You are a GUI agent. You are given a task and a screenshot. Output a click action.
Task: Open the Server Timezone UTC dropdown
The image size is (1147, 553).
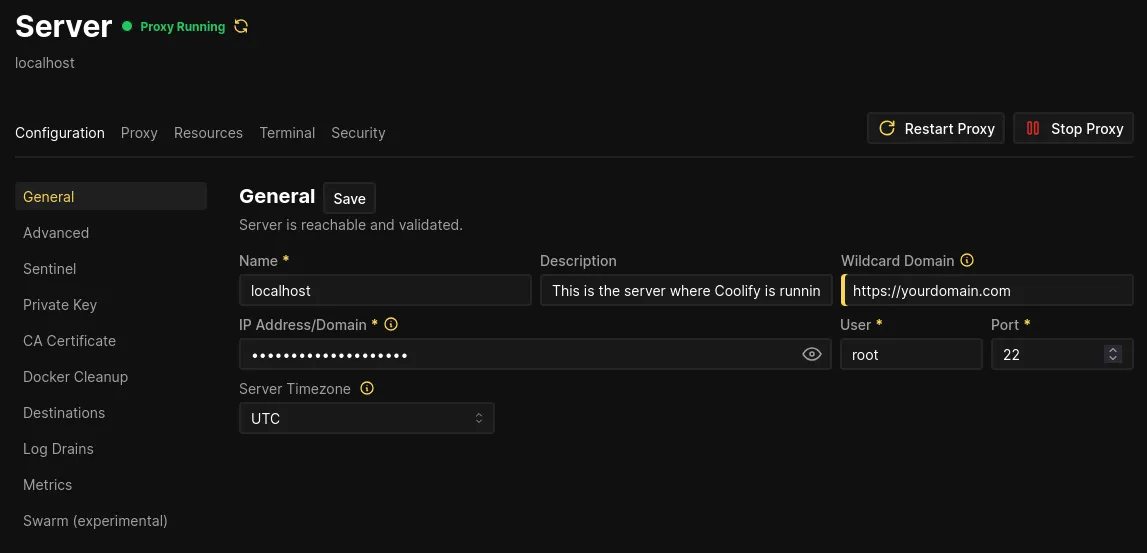point(366,418)
